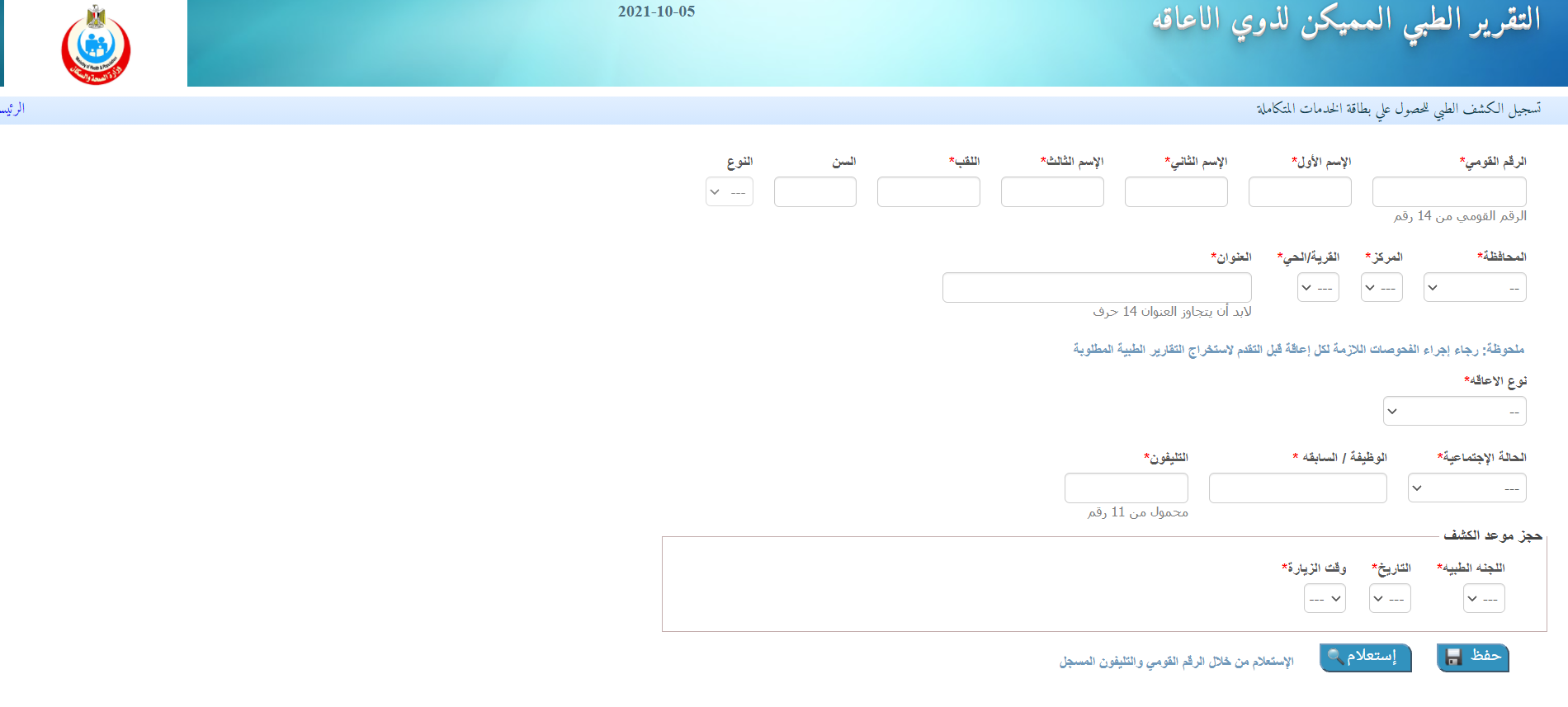Open the المركز center dropdown

coord(1381,287)
